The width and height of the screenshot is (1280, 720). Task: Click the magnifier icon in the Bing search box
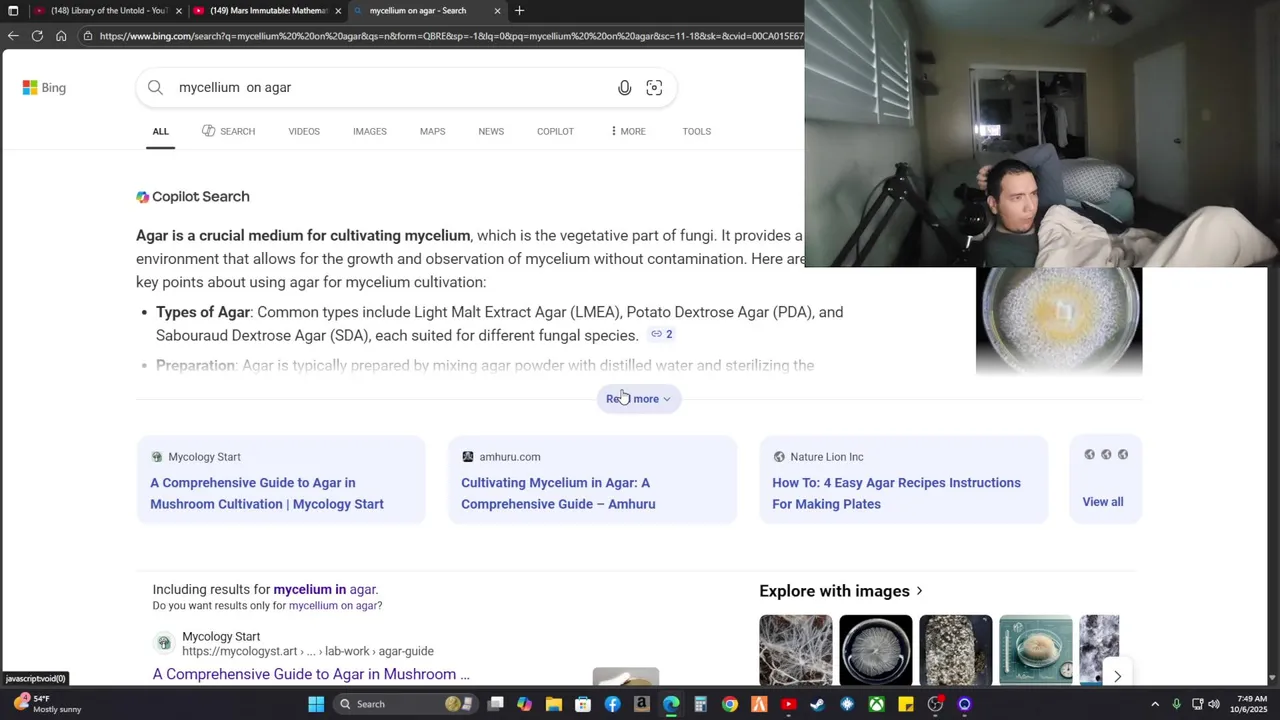155,88
